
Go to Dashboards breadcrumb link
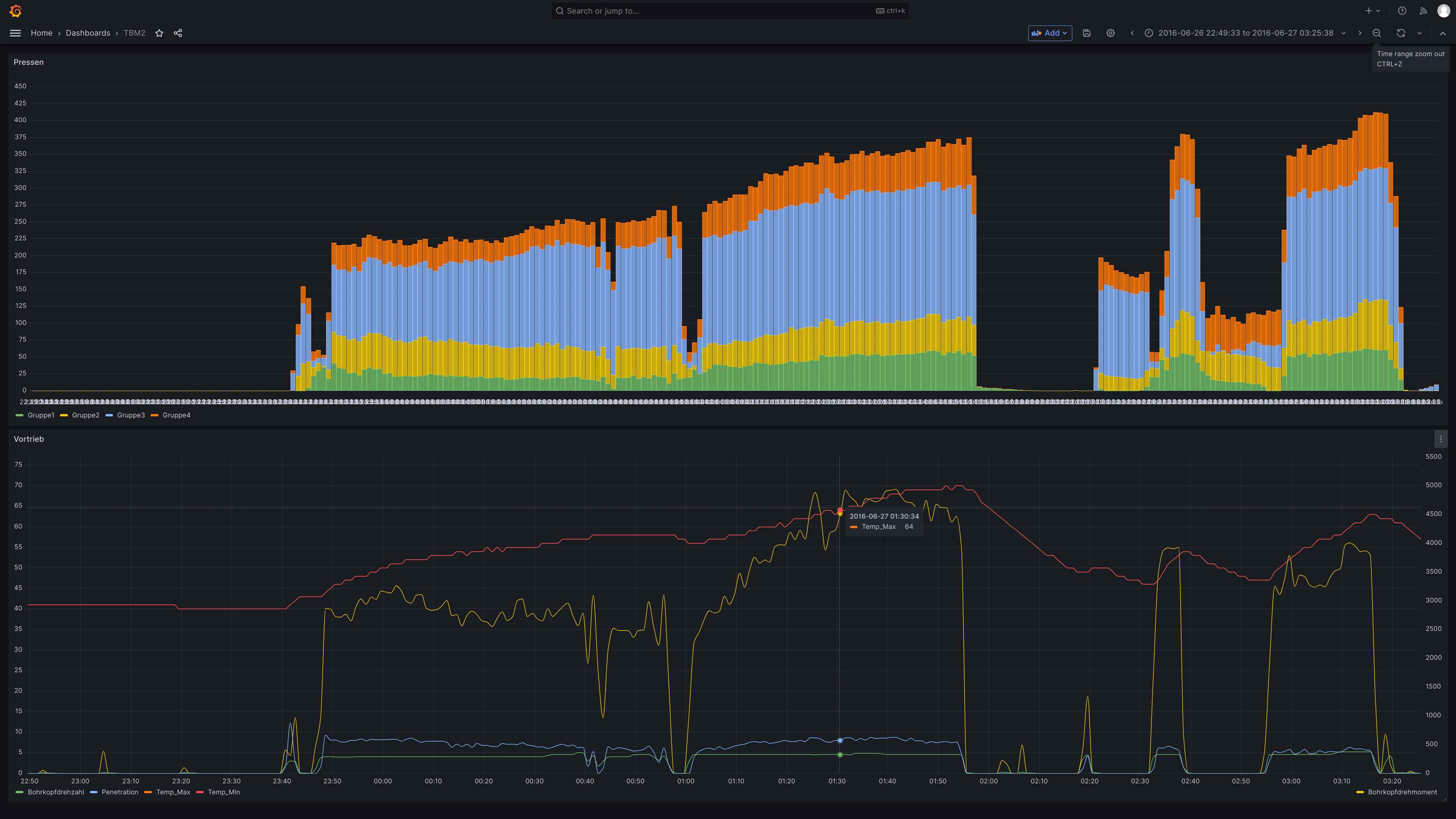[88, 33]
